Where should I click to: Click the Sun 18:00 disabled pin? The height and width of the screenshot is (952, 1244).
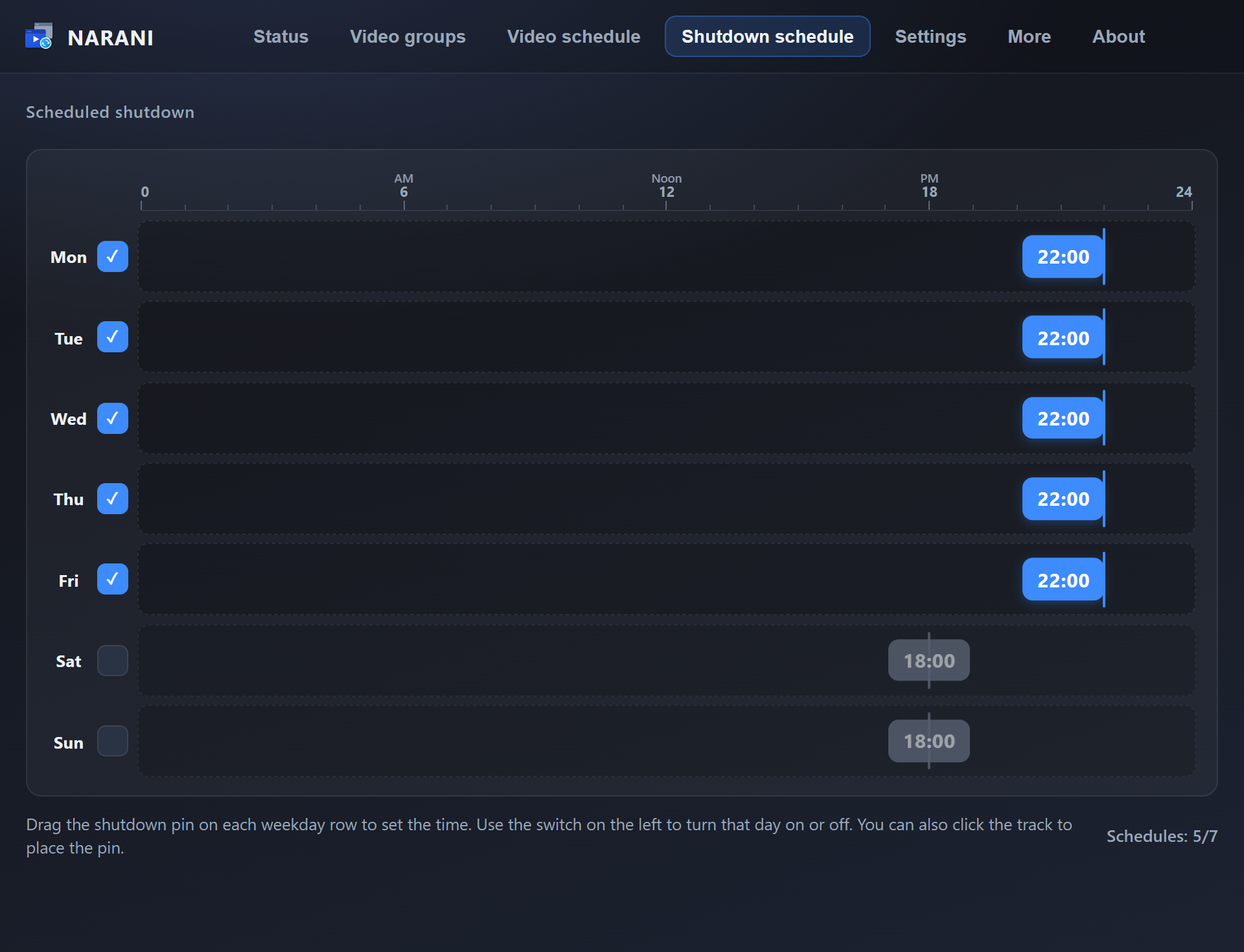coord(929,741)
